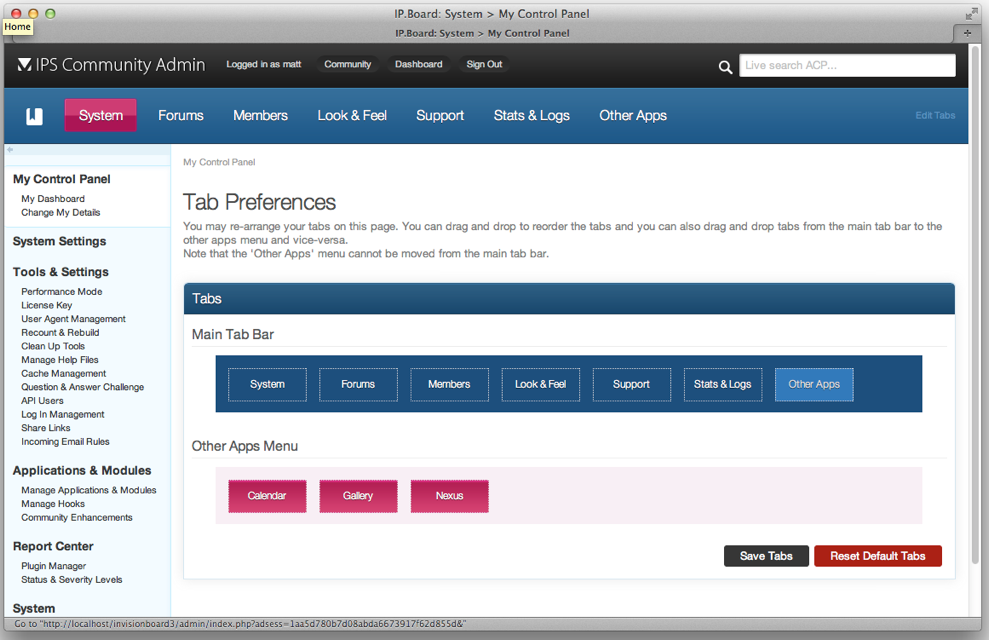This screenshot has height=640, width=989.
Task: Select the Other Apps tile in Main Tab Bar
Action: [814, 385]
